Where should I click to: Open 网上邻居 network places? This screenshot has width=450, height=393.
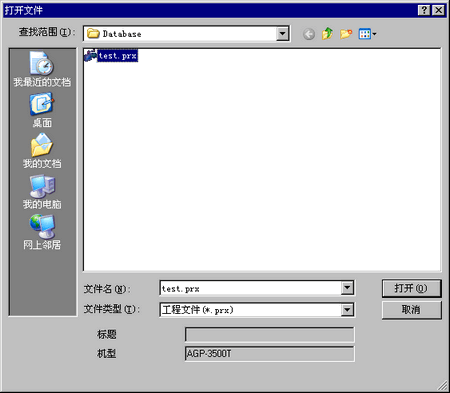tap(42, 232)
